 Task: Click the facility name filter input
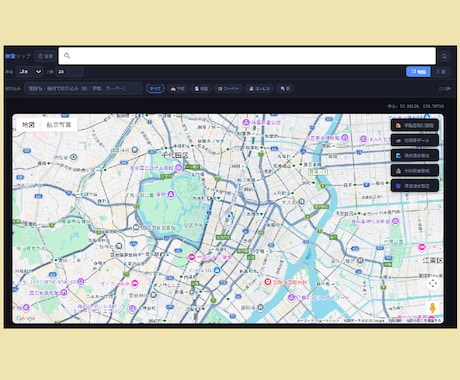(x=83, y=89)
